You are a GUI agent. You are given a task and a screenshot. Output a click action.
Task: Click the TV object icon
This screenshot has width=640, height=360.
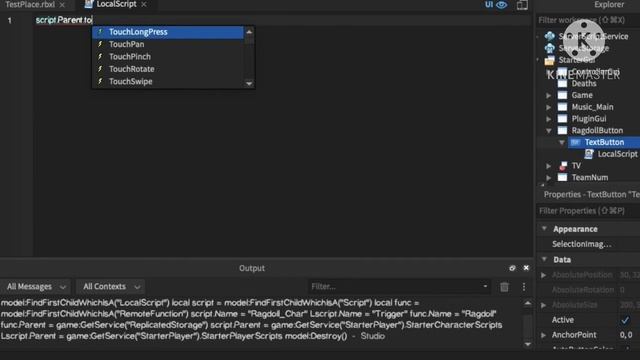[x=562, y=166]
